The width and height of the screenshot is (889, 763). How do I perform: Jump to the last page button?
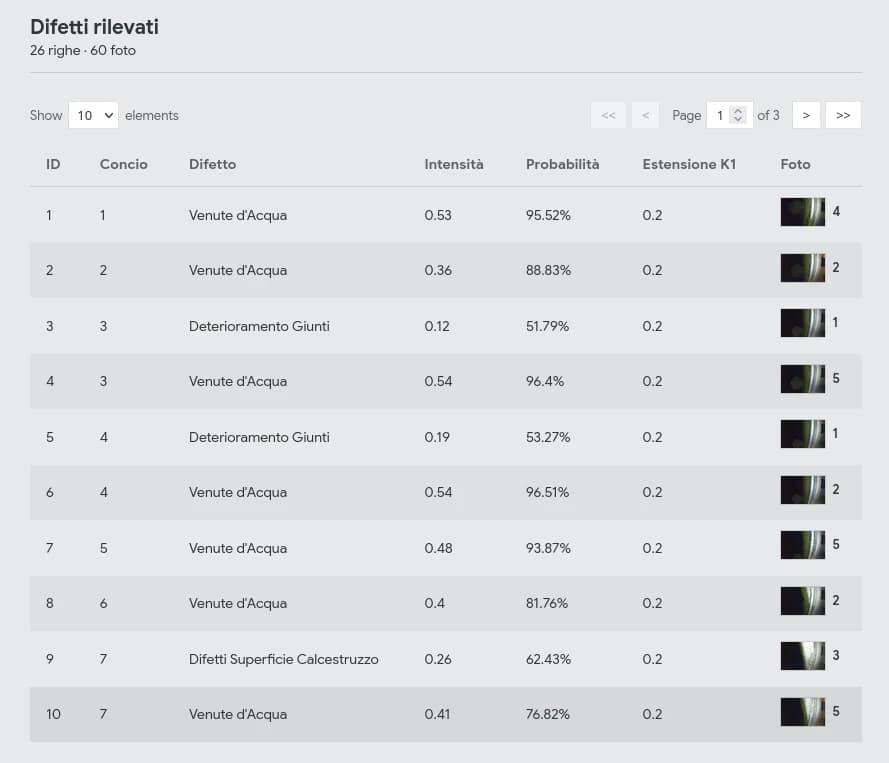click(843, 115)
